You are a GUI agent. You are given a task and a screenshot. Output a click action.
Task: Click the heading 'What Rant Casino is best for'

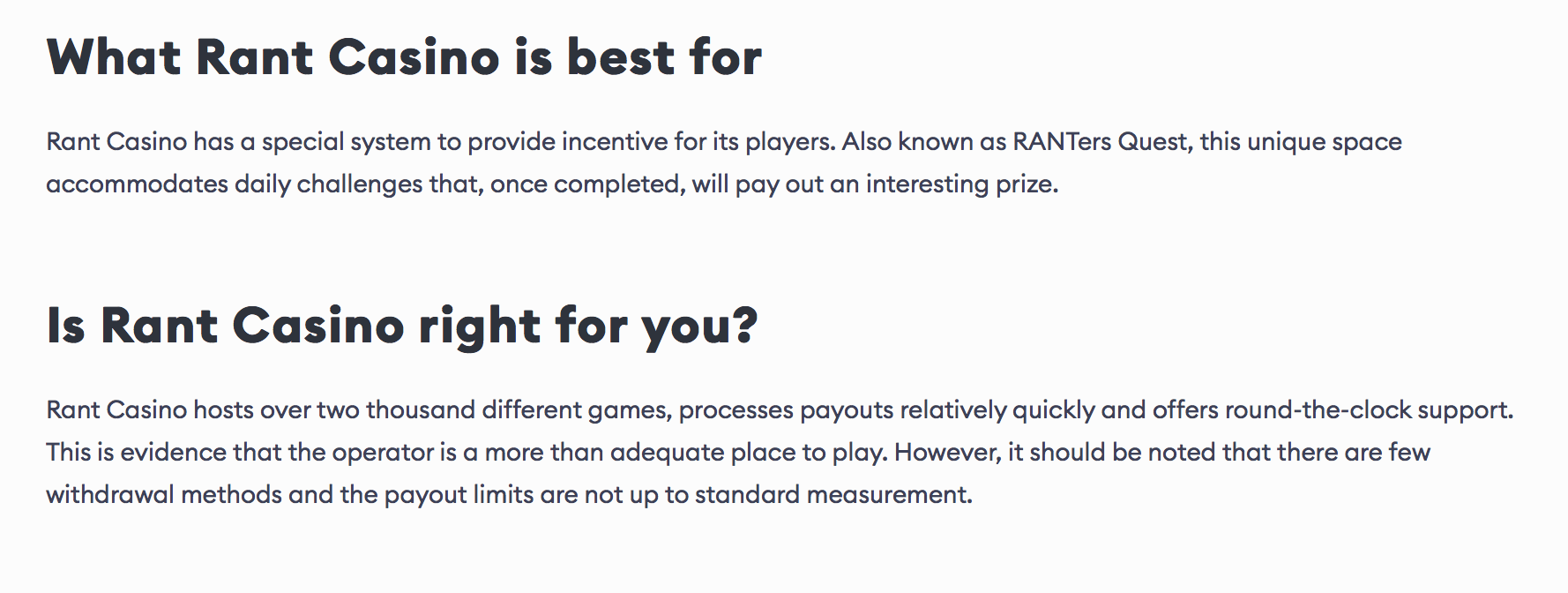[404, 57]
